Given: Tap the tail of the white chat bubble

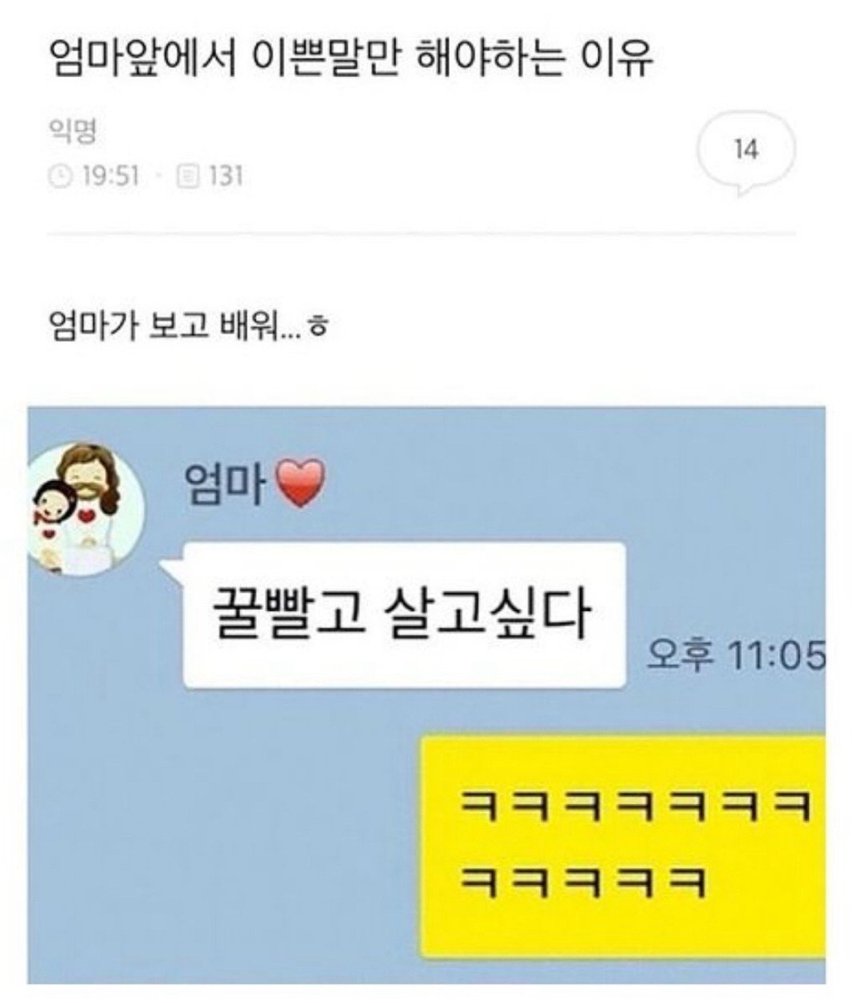Looking at the screenshot, I should (172, 569).
